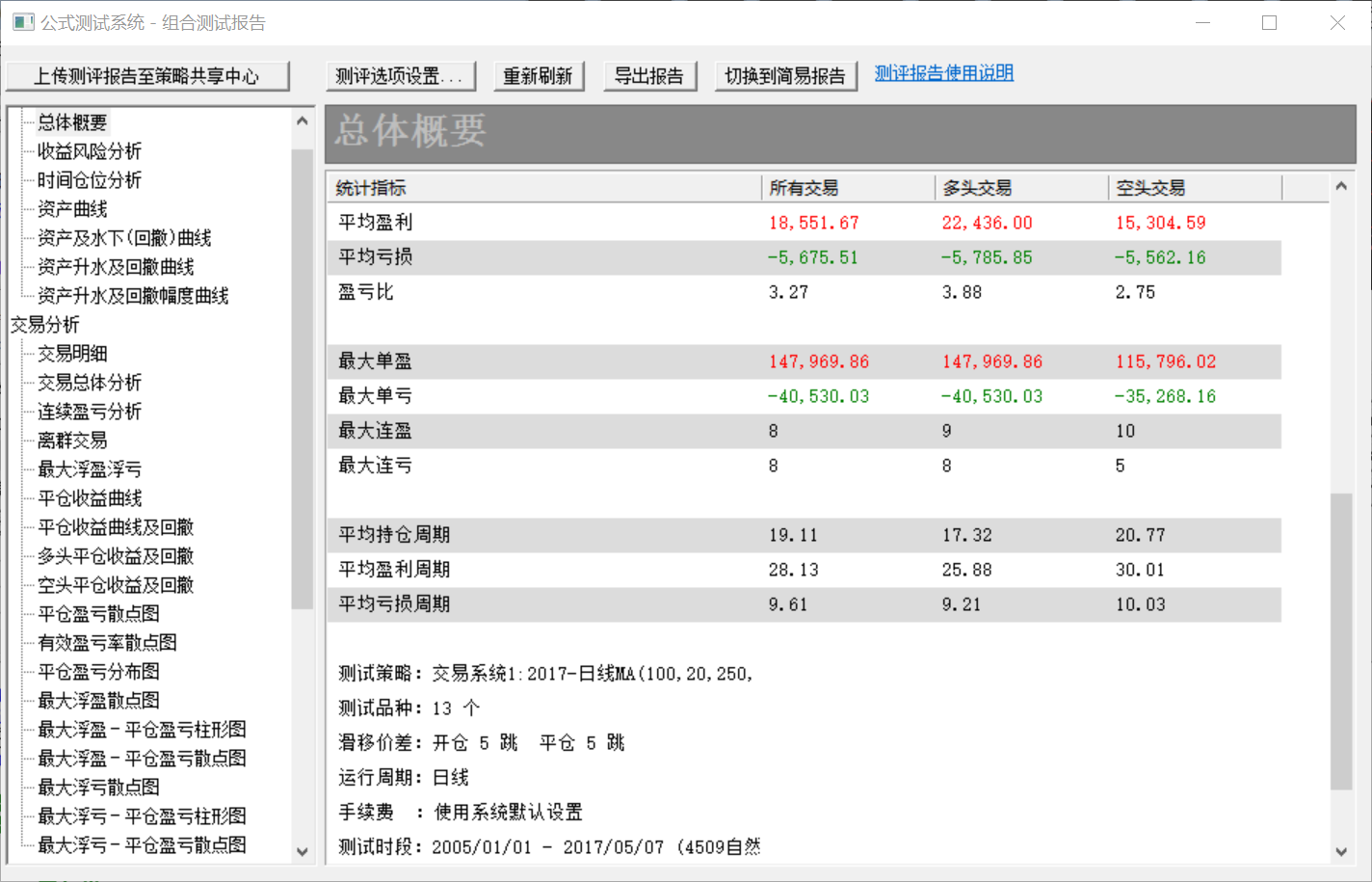Select 资产曲线 in left panel
Image resolution: width=1372 pixels, height=882 pixels.
point(72,209)
